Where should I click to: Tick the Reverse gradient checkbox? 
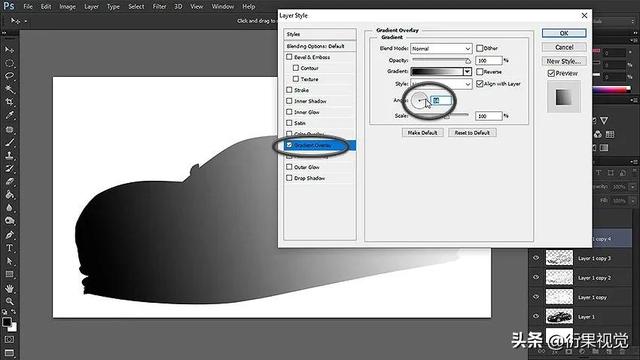pyautogui.click(x=480, y=72)
